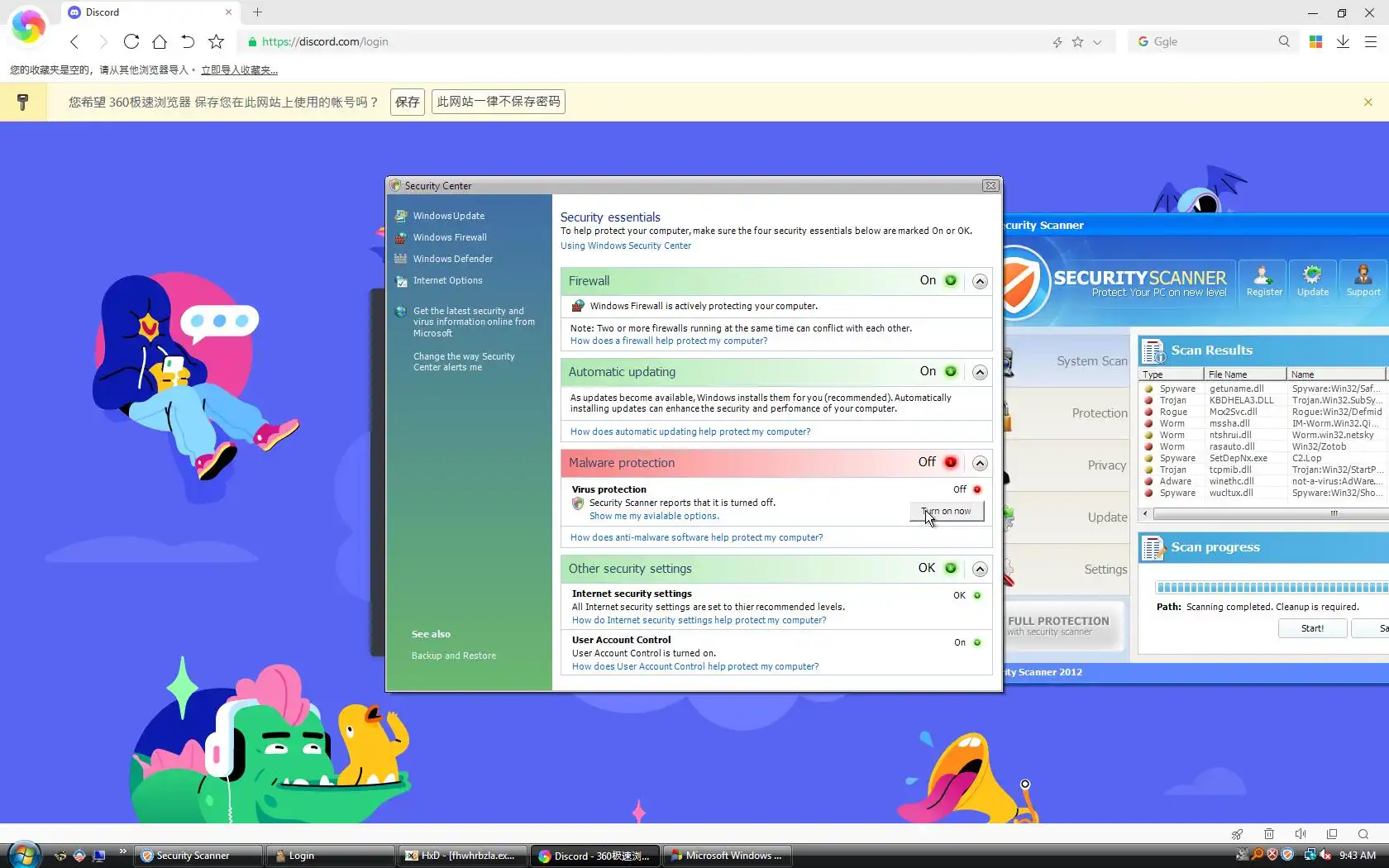Click 保存 to save the password
The height and width of the screenshot is (868, 1389).
[407, 102]
